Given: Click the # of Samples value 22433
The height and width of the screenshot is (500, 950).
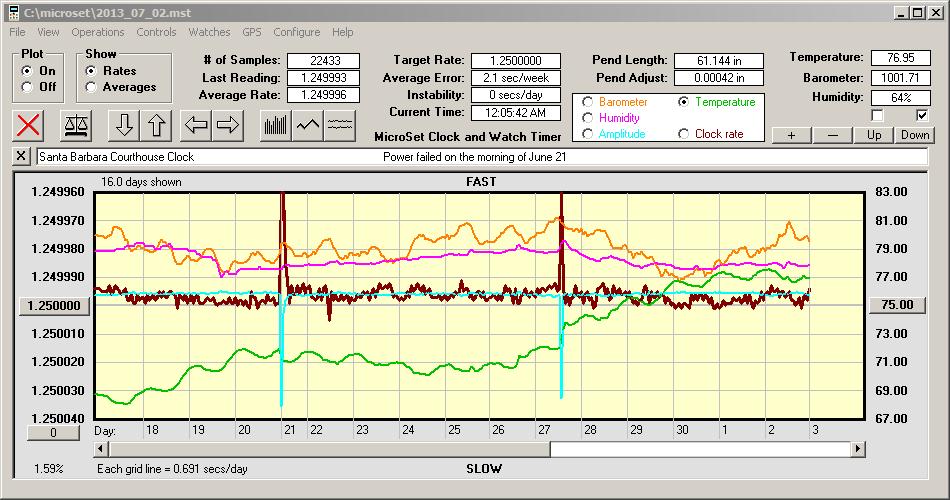Looking at the screenshot, I should [324, 61].
